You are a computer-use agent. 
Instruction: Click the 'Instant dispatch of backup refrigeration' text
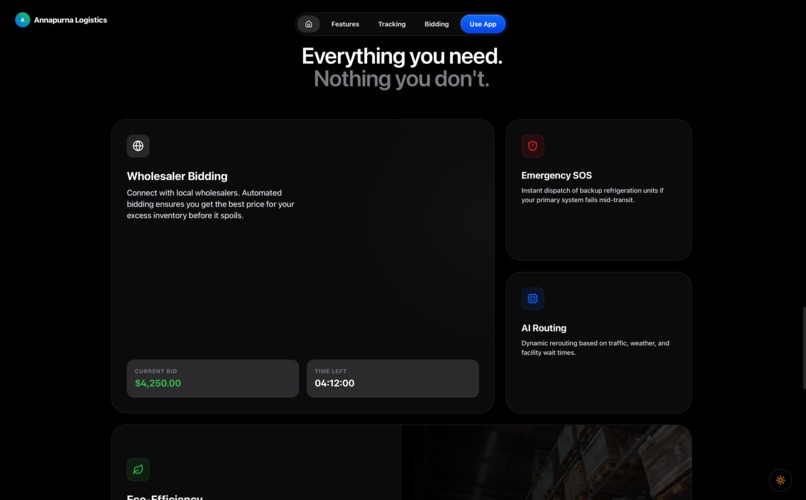pos(592,195)
